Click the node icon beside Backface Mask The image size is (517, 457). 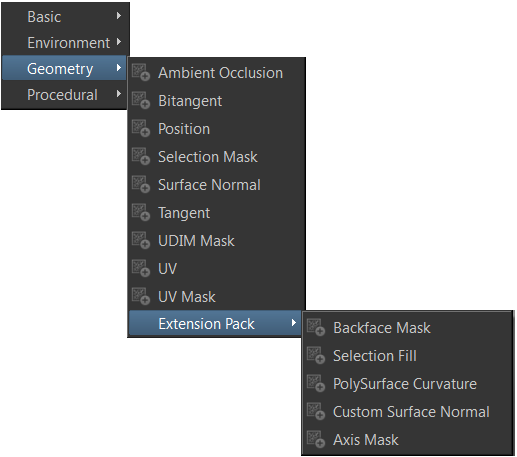point(316,327)
